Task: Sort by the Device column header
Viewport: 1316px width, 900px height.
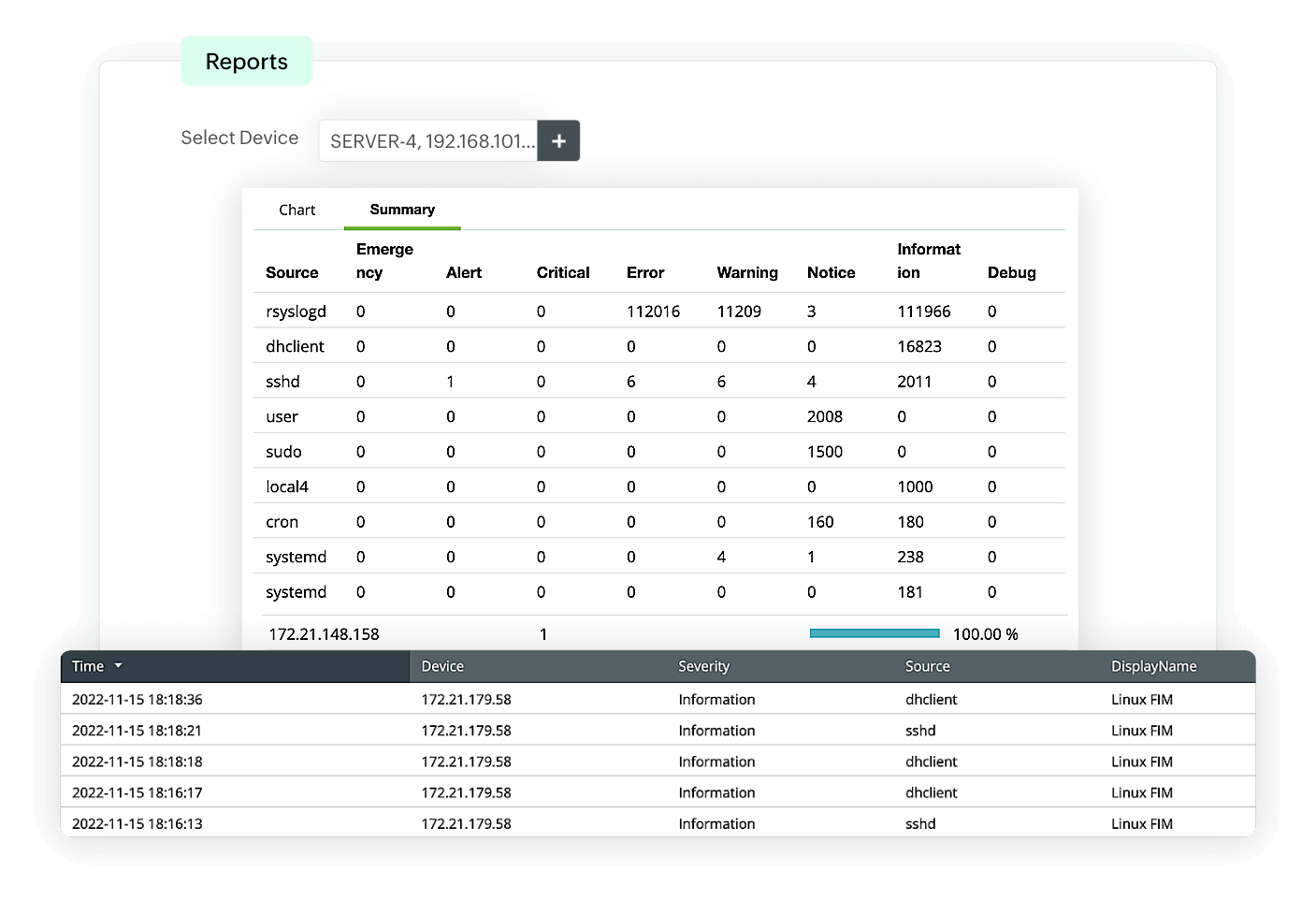Action: tap(442, 666)
